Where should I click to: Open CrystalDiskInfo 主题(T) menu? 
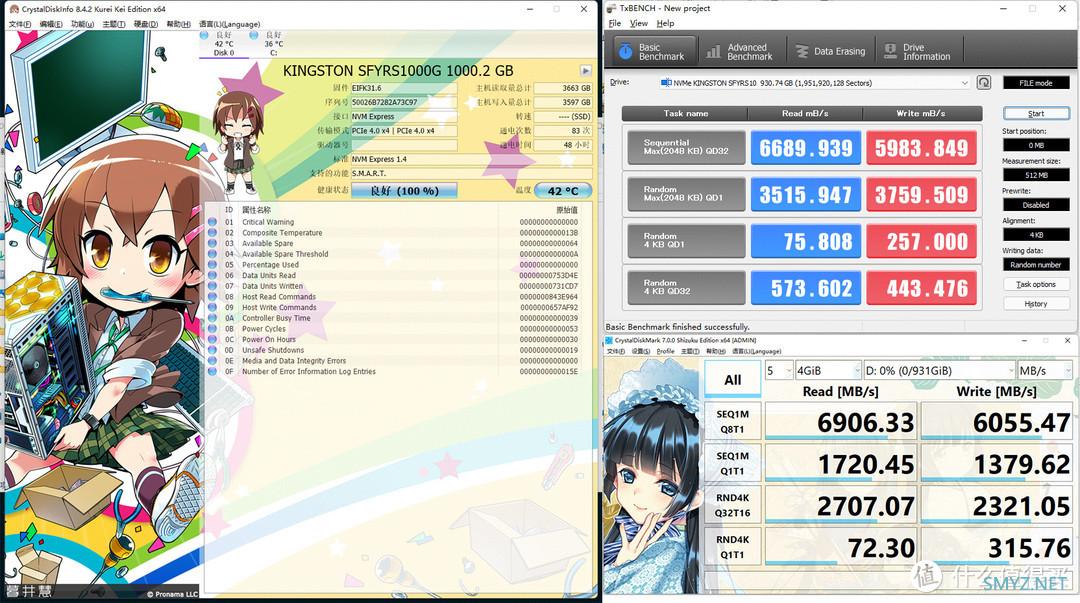(114, 24)
